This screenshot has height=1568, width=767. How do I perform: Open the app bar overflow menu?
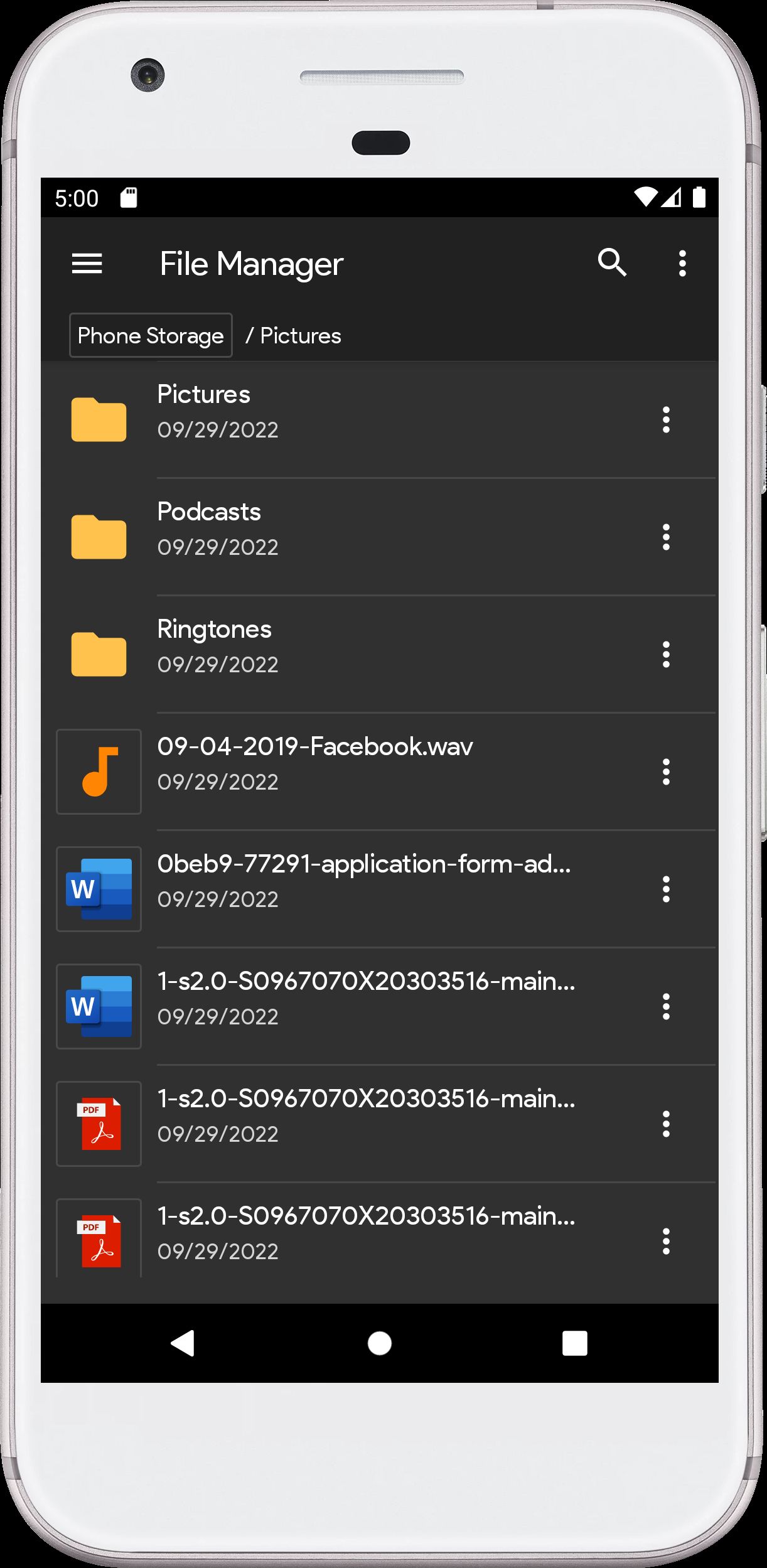click(x=682, y=264)
